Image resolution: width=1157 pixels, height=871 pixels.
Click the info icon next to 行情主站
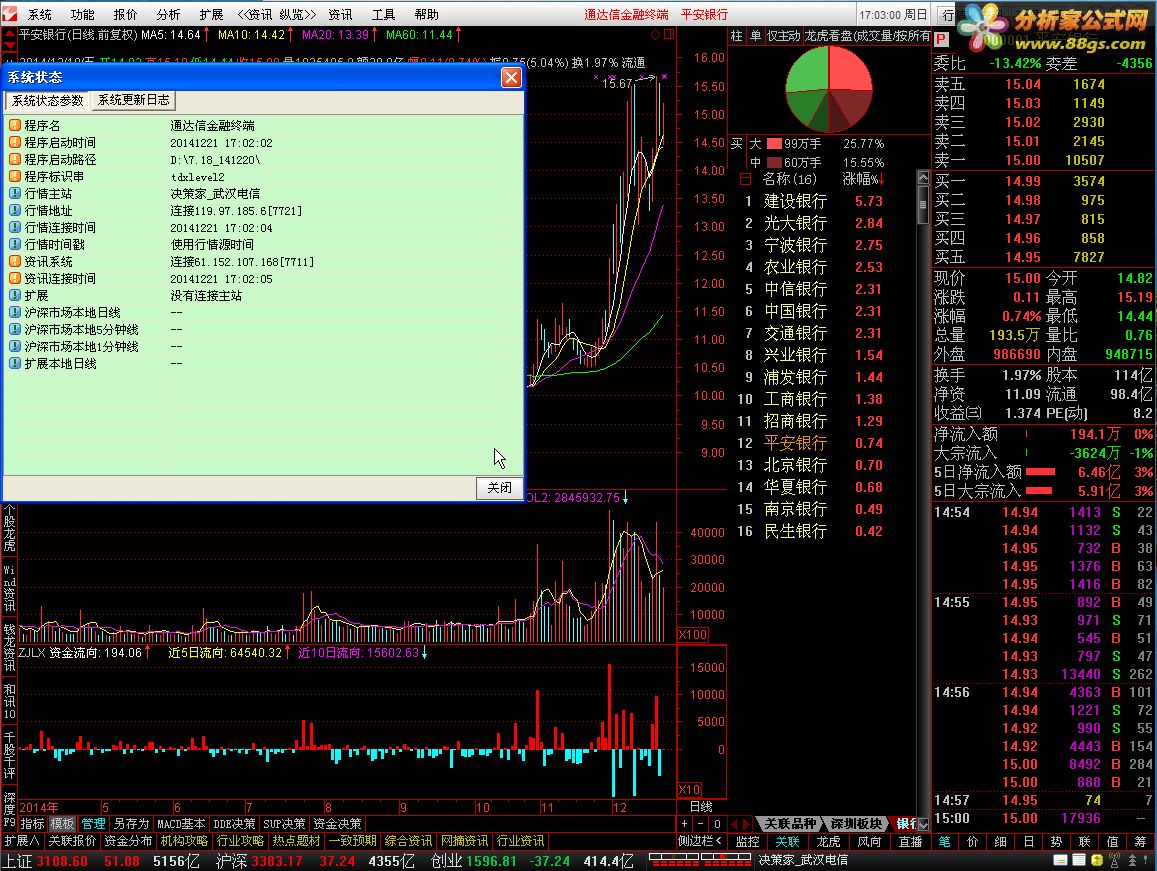point(15,193)
